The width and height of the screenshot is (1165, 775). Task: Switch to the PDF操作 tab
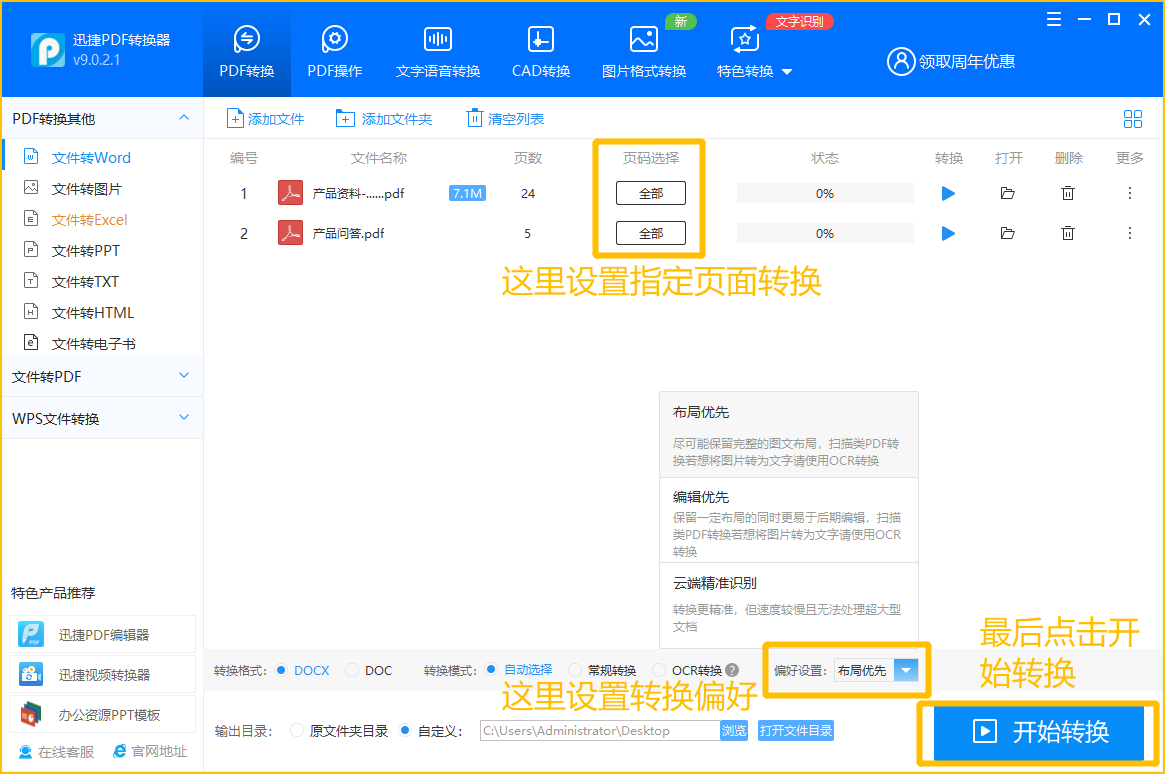(x=334, y=52)
